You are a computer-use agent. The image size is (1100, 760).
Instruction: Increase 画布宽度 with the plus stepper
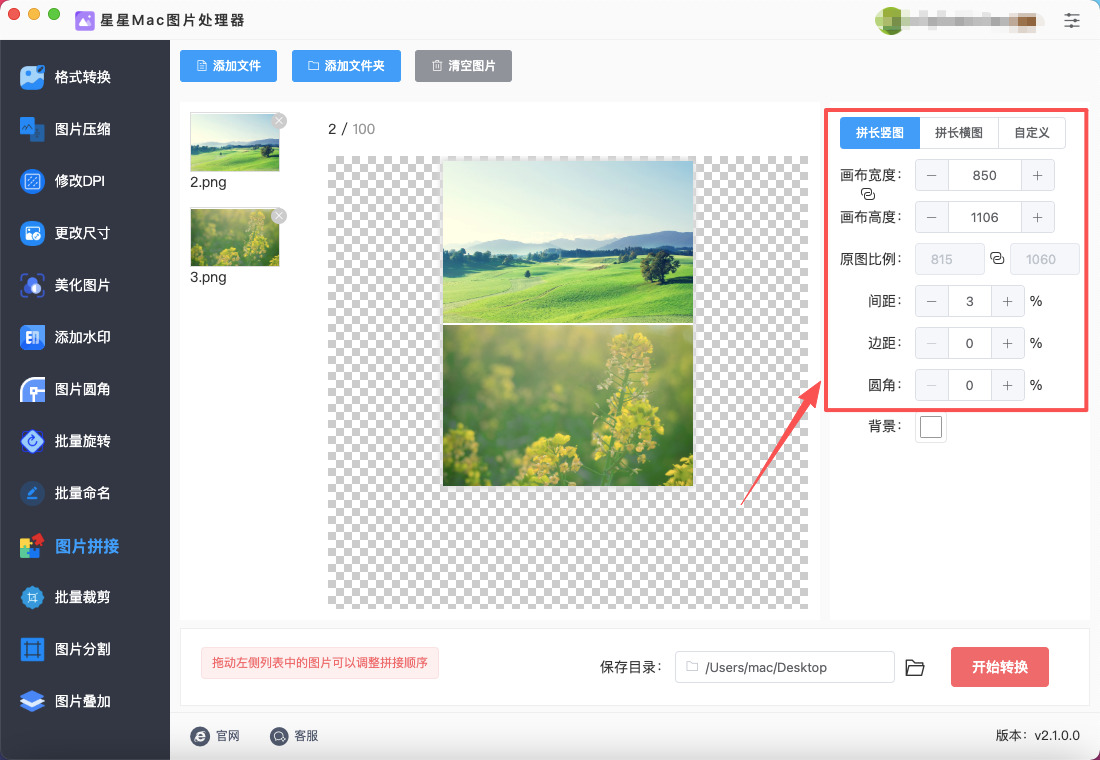1038,175
